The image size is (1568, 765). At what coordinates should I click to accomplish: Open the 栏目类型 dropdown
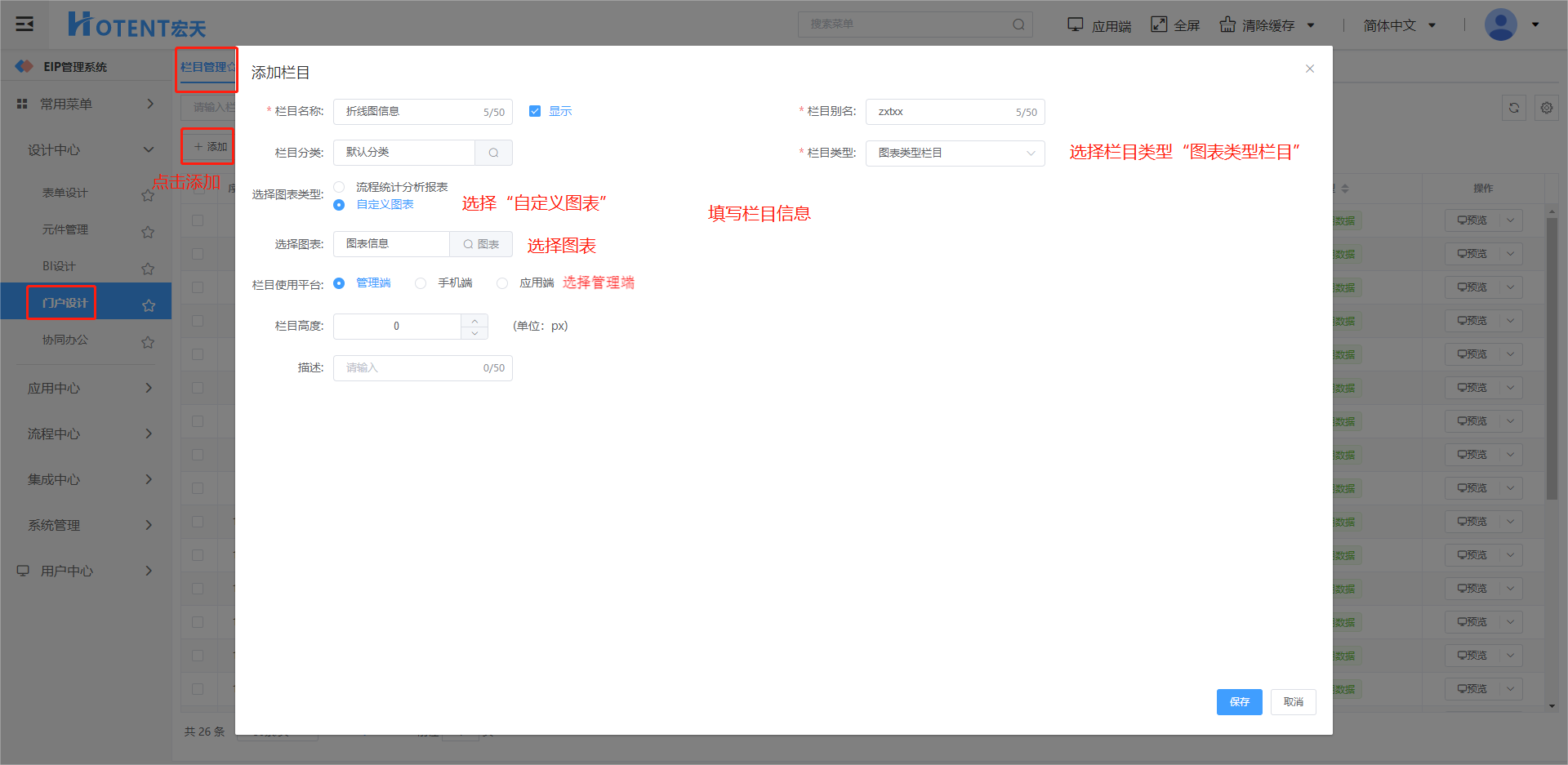[955, 153]
